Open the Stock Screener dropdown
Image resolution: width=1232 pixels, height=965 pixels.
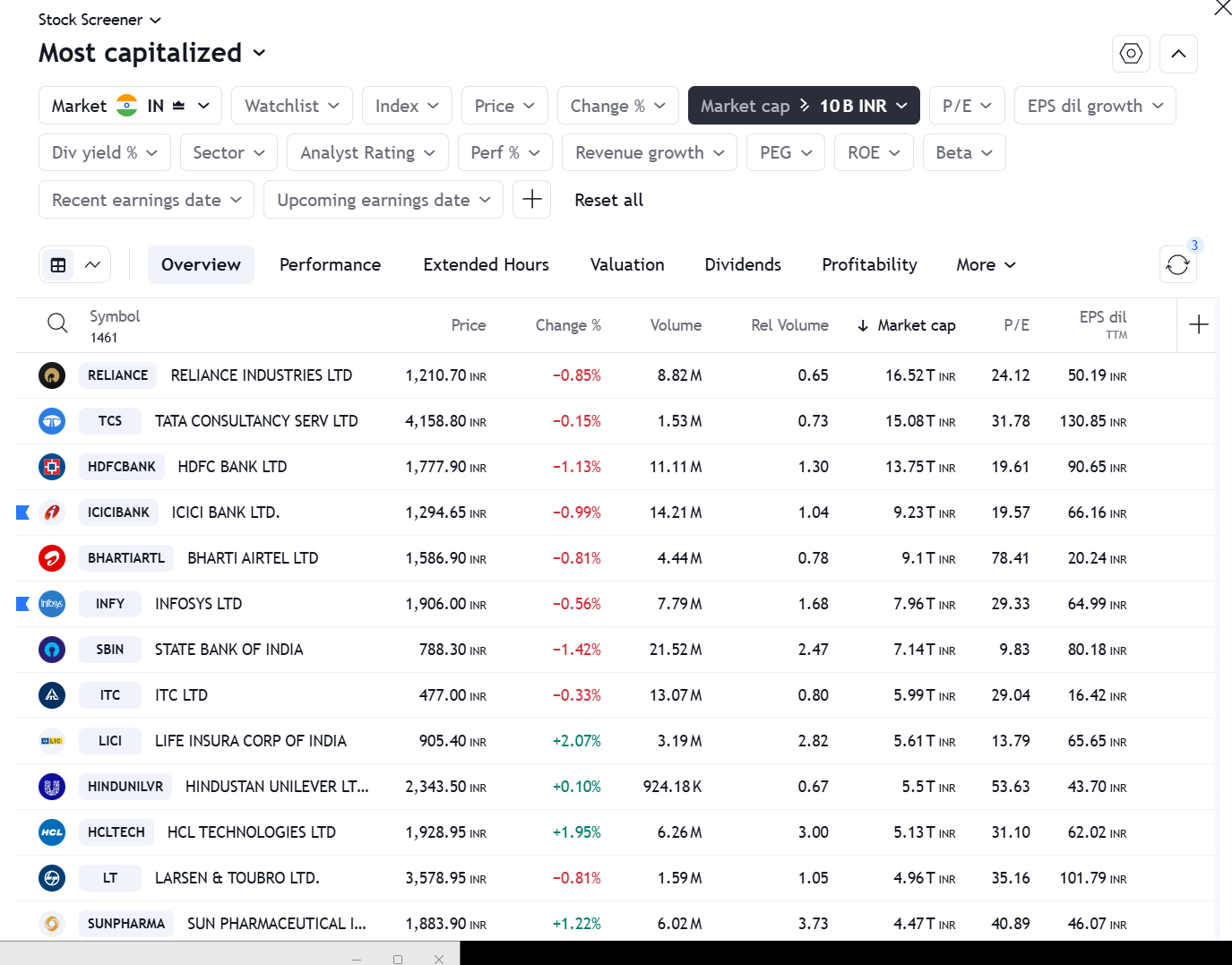coord(99,19)
